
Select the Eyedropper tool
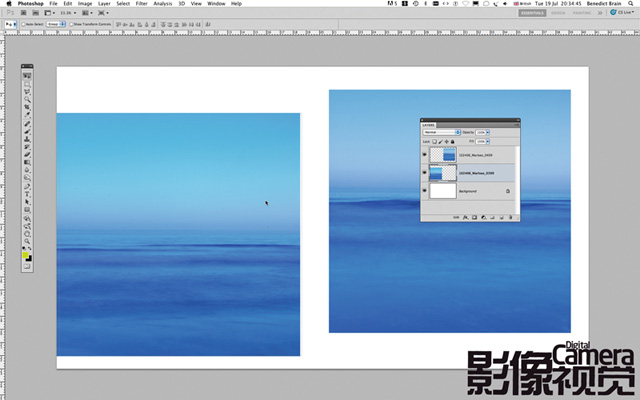tap(27, 115)
